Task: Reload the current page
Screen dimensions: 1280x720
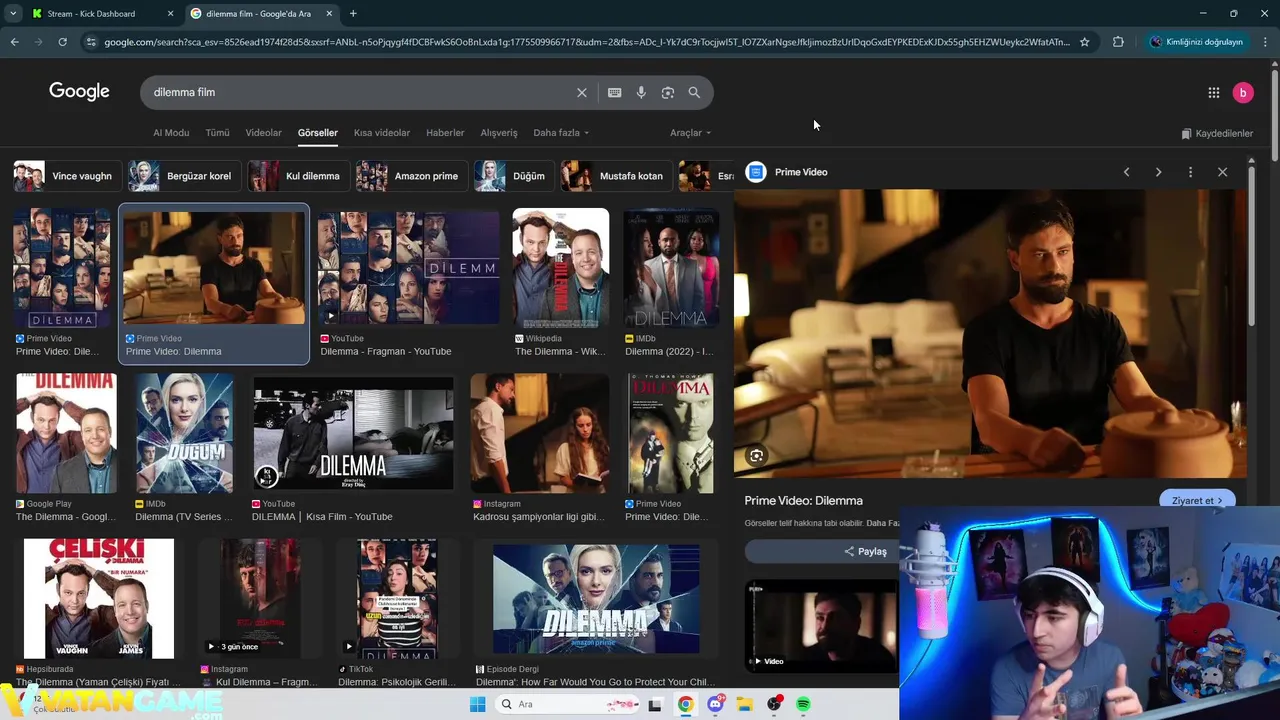Action: [62, 42]
